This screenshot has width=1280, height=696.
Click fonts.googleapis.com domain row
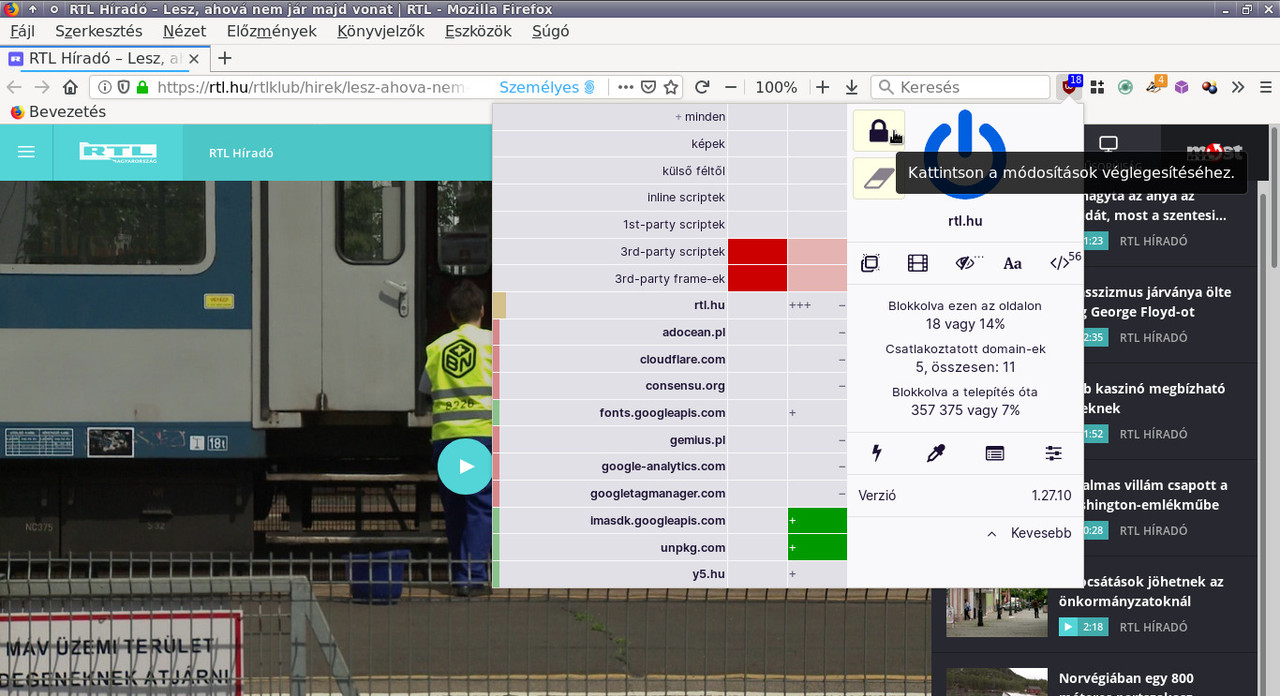pos(611,412)
